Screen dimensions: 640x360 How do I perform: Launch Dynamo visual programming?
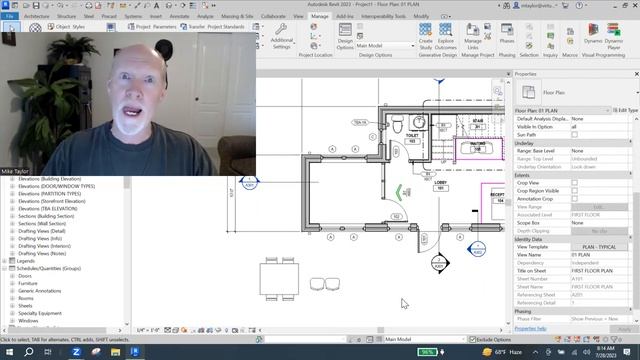point(593,33)
